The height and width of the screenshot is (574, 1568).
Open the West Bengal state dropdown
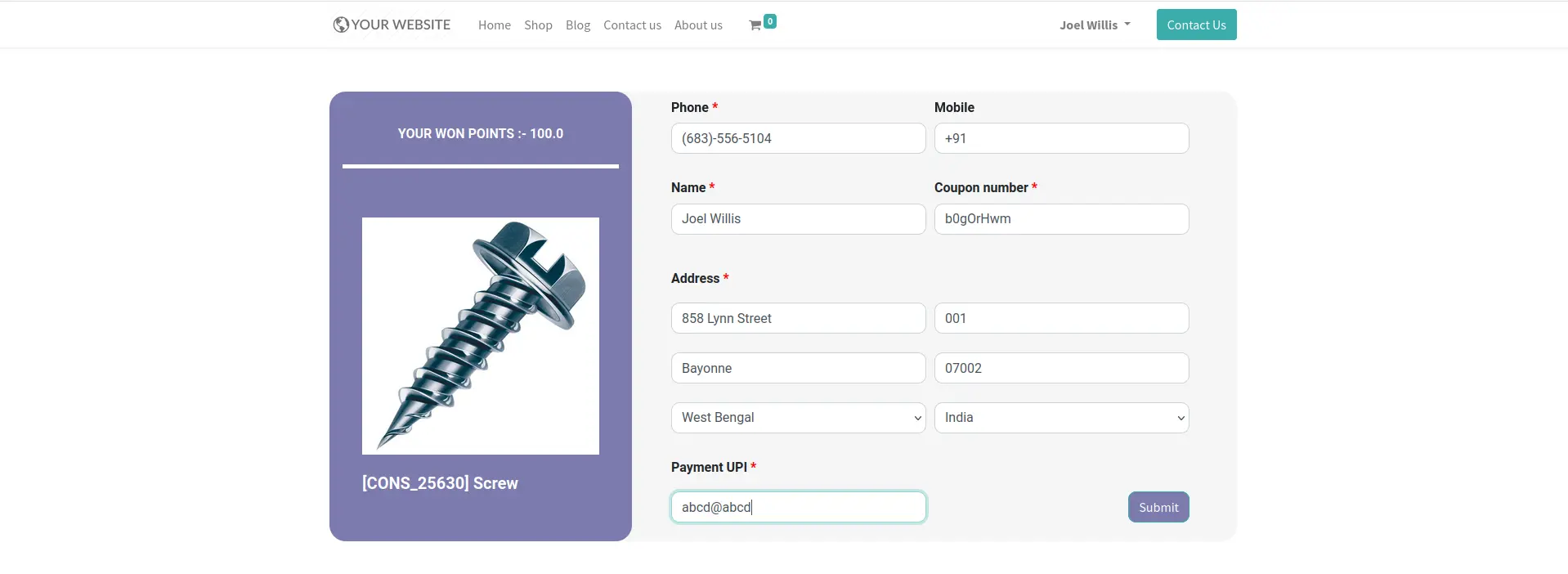pos(798,418)
